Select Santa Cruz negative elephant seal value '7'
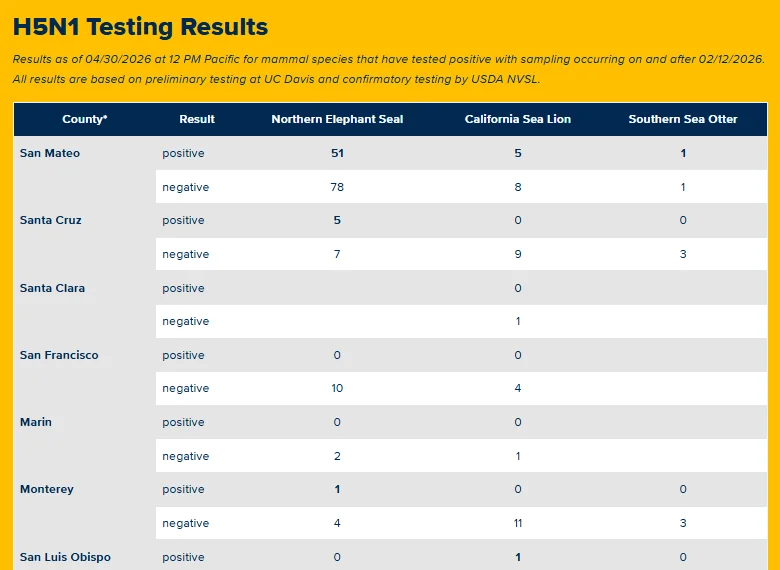The height and width of the screenshot is (570, 780). [x=337, y=255]
